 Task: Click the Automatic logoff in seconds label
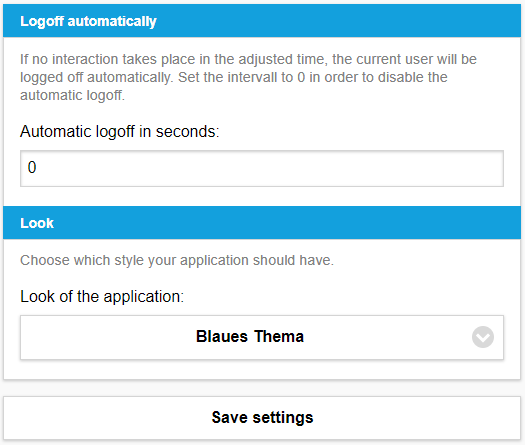[120, 131]
